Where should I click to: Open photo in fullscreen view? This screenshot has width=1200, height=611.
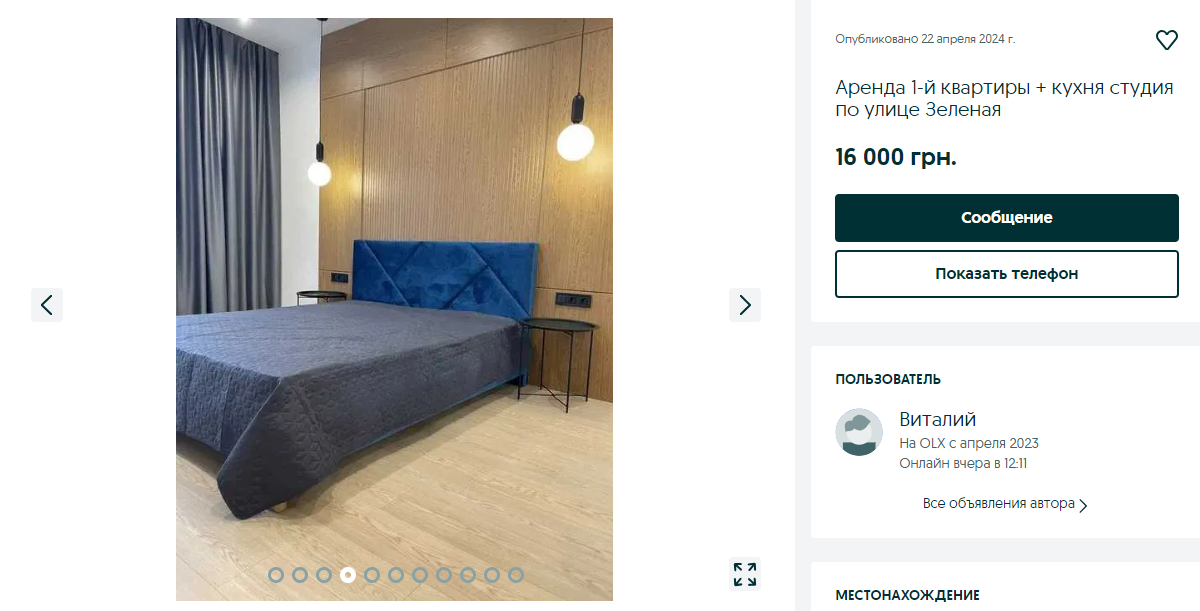745,574
